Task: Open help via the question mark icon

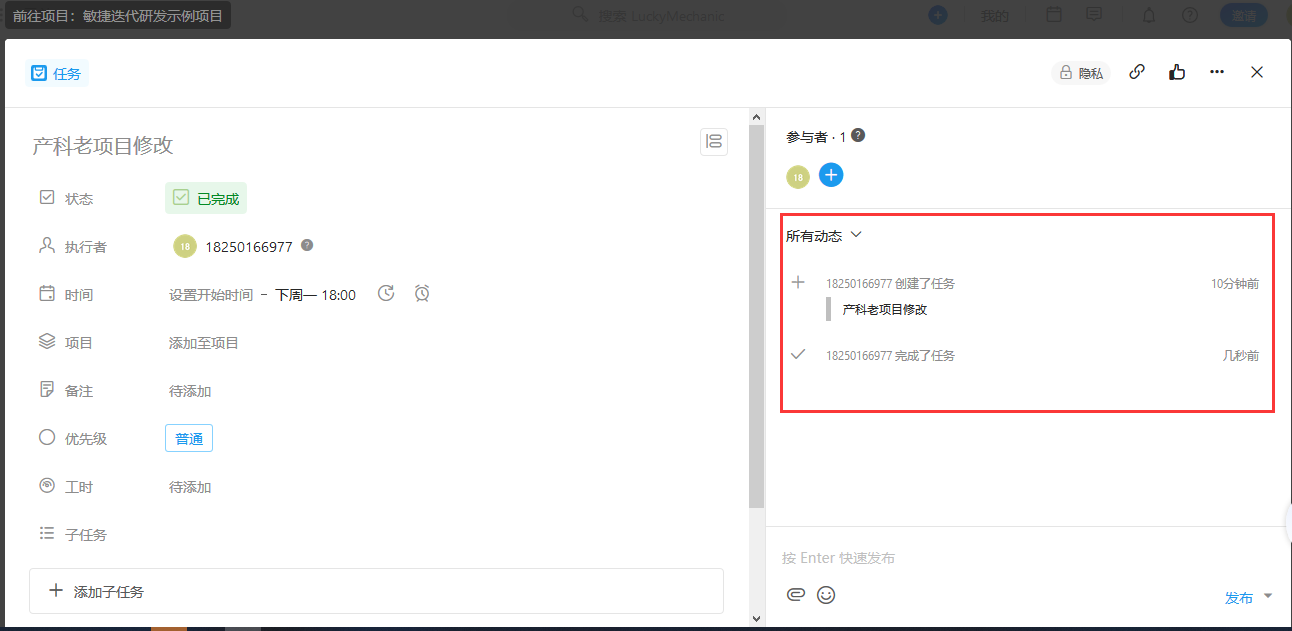Action: [1189, 15]
